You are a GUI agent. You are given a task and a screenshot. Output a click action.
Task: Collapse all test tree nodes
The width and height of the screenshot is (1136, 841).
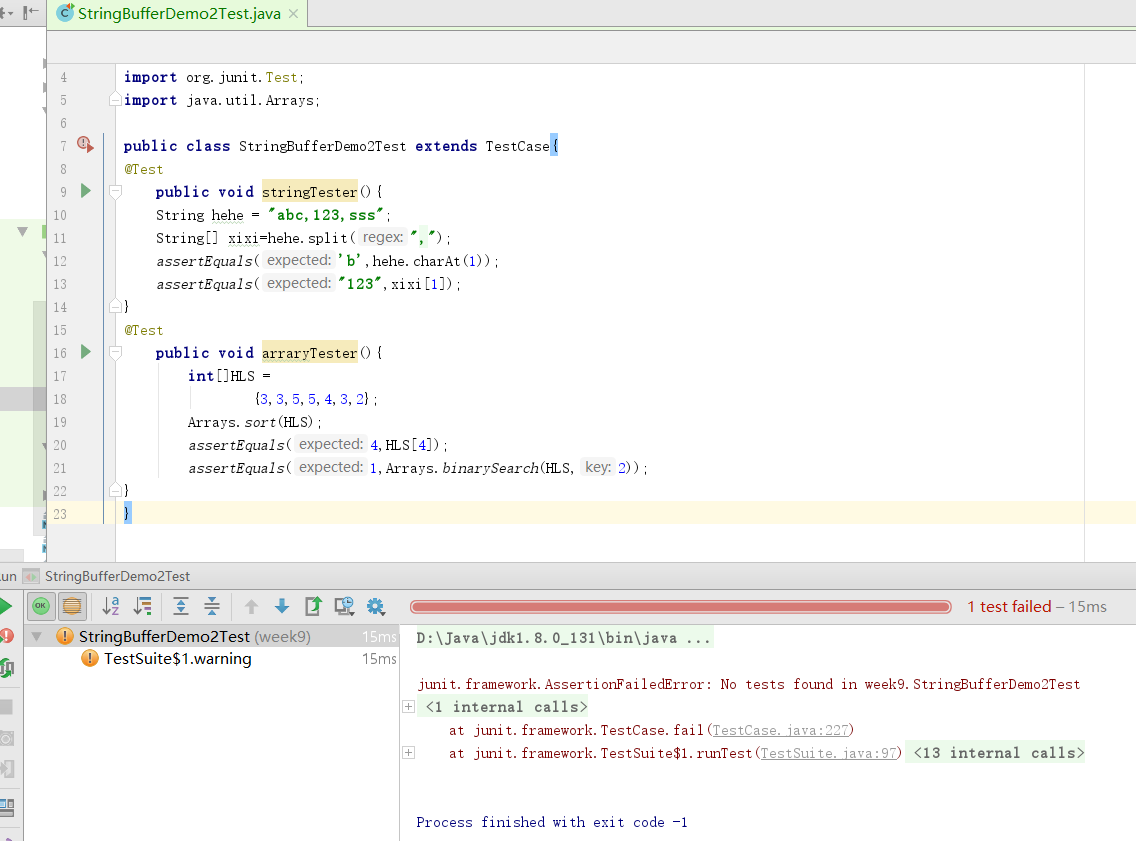pyautogui.click(x=212, y=606)
